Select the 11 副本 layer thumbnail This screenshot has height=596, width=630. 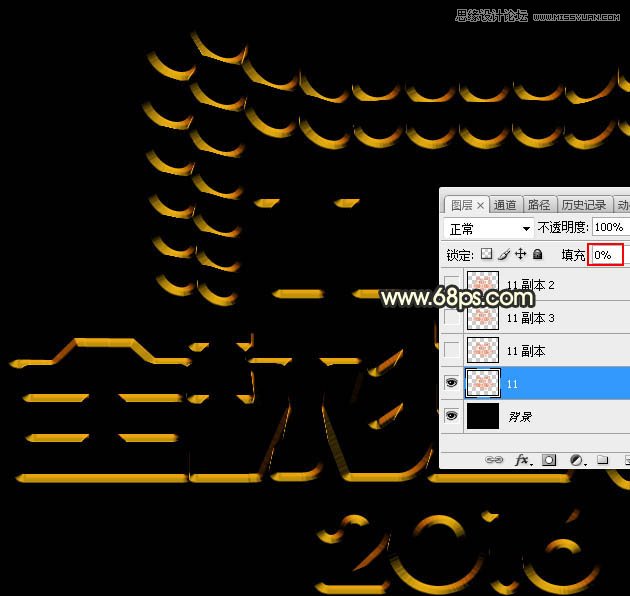(x=483, y=350)
